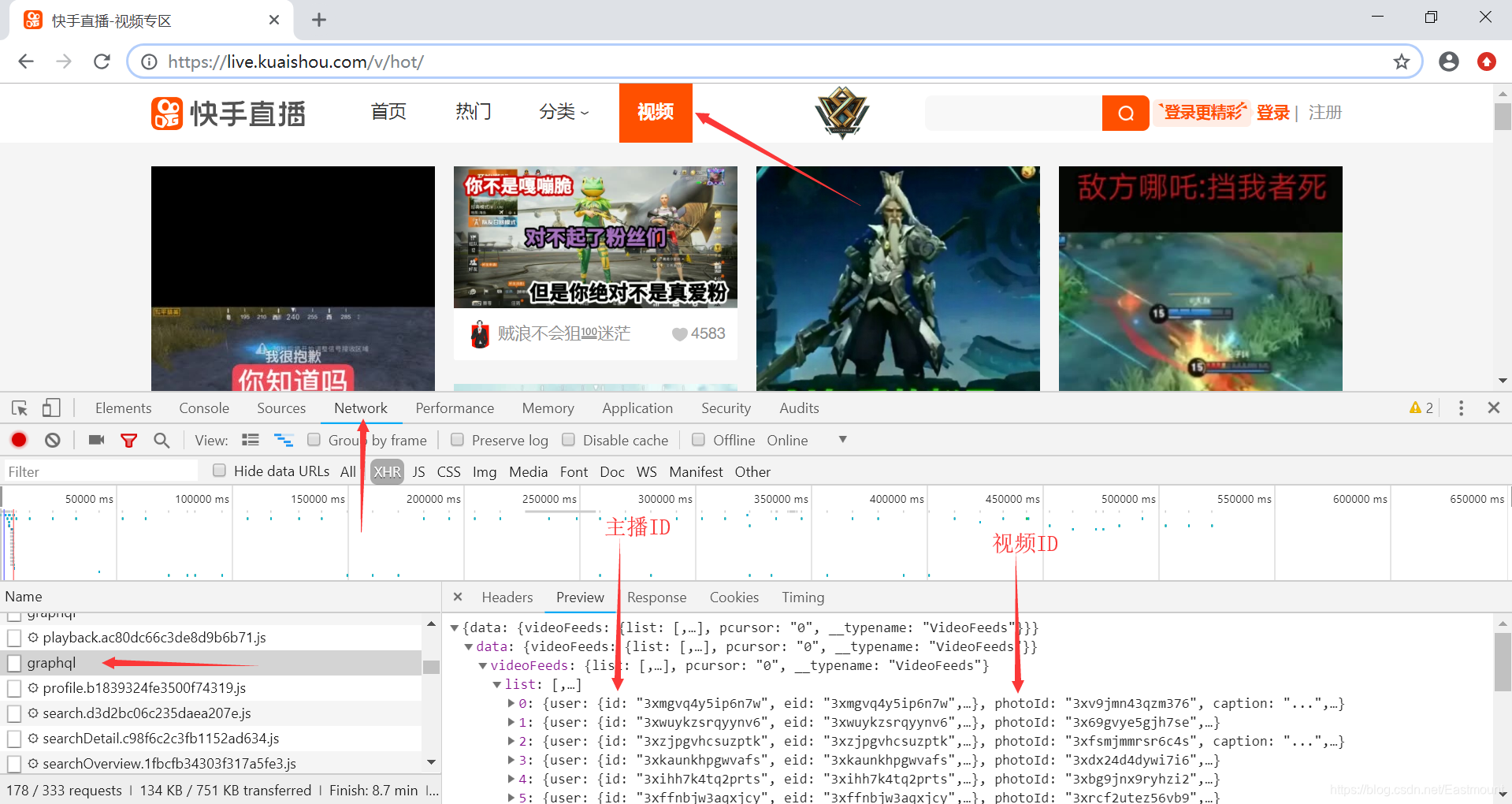Click the browser back arrow
The height and width of the screenshot is (804, 1512).
coord(26,61)
